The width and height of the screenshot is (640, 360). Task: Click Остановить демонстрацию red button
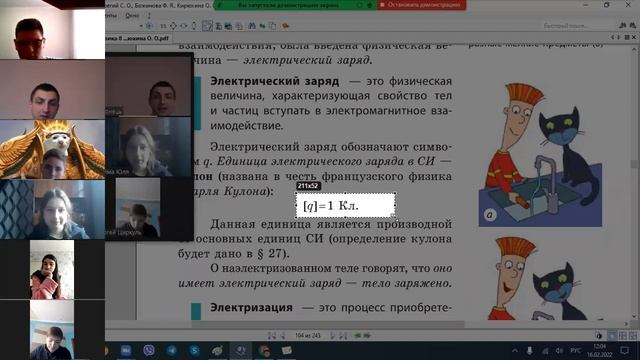click(421, 5)
